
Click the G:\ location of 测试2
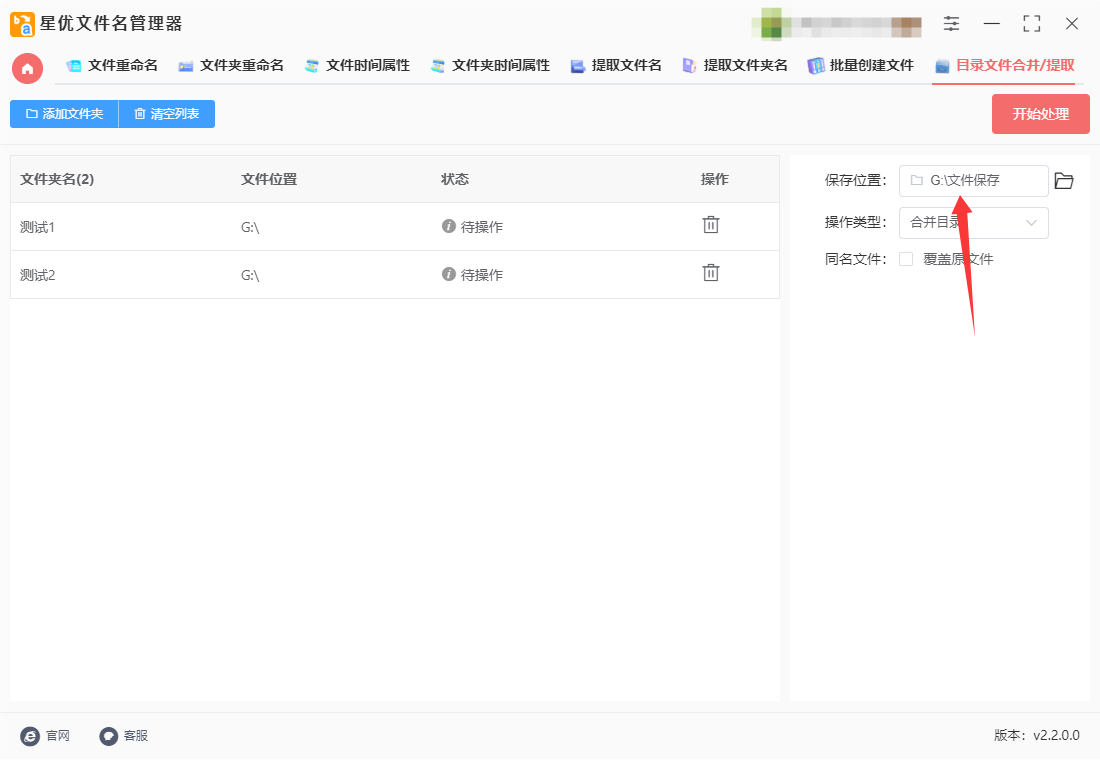click(250, 275)
